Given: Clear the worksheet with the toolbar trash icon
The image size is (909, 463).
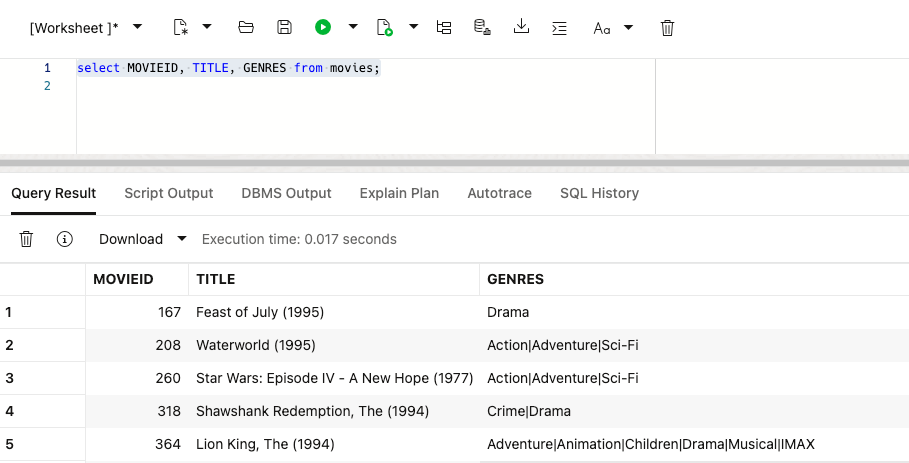Looking at the screenshot, I should click(x=668, y=28).
